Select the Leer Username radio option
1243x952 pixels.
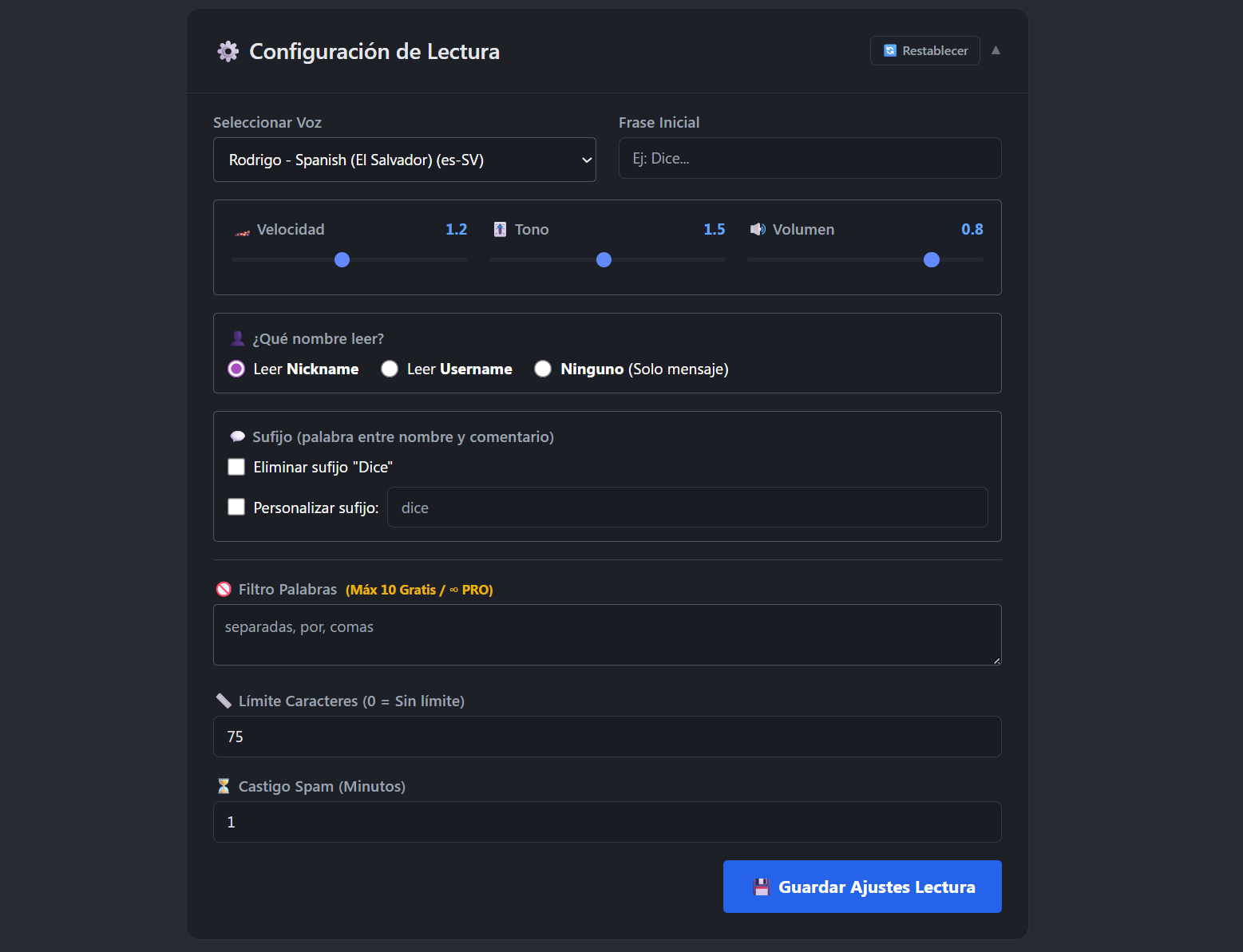click(x=390, y=369)
